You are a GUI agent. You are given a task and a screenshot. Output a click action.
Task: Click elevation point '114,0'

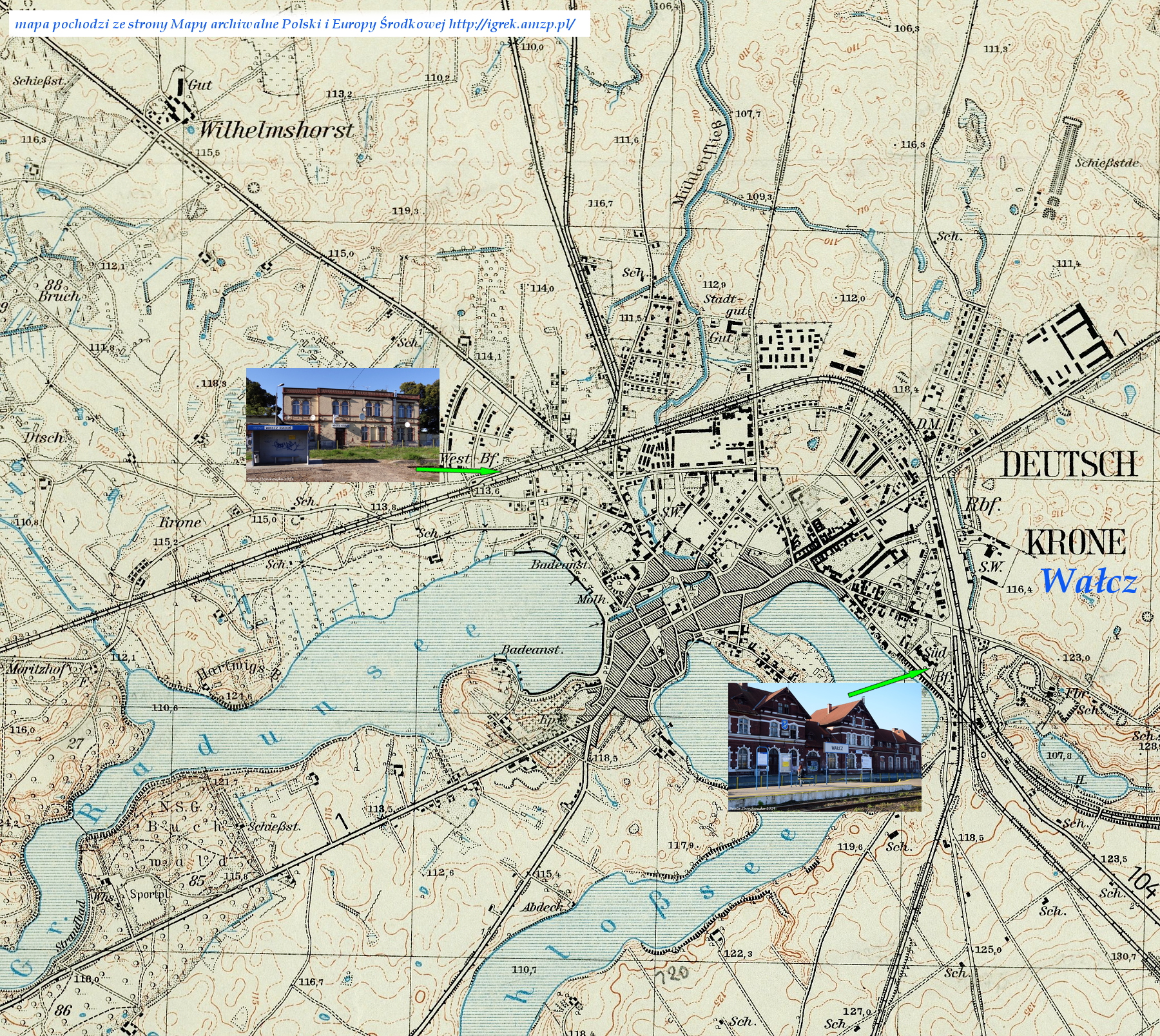(x=542, y=288)
